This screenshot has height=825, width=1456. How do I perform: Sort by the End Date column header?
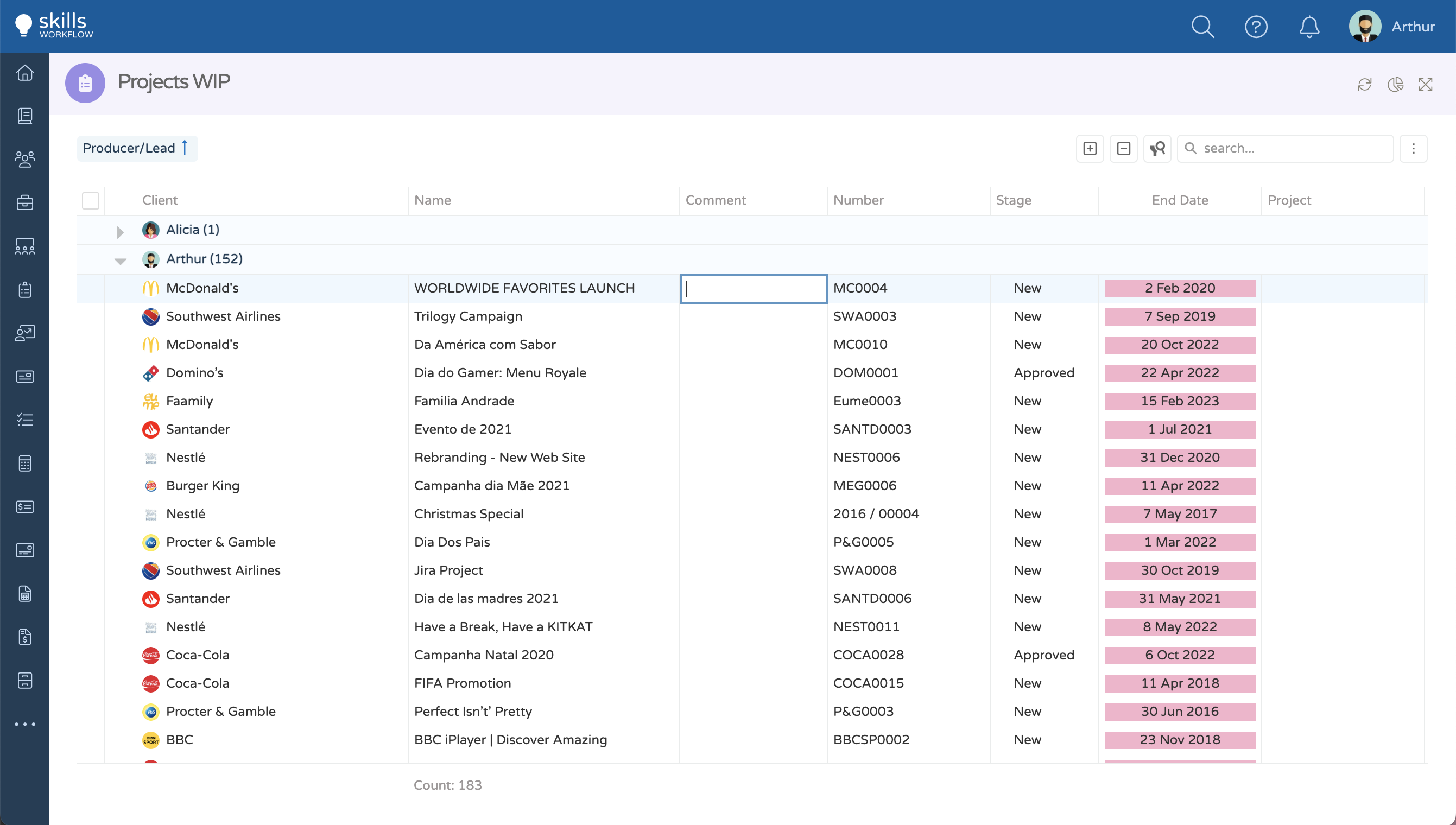pos(1180,200)
